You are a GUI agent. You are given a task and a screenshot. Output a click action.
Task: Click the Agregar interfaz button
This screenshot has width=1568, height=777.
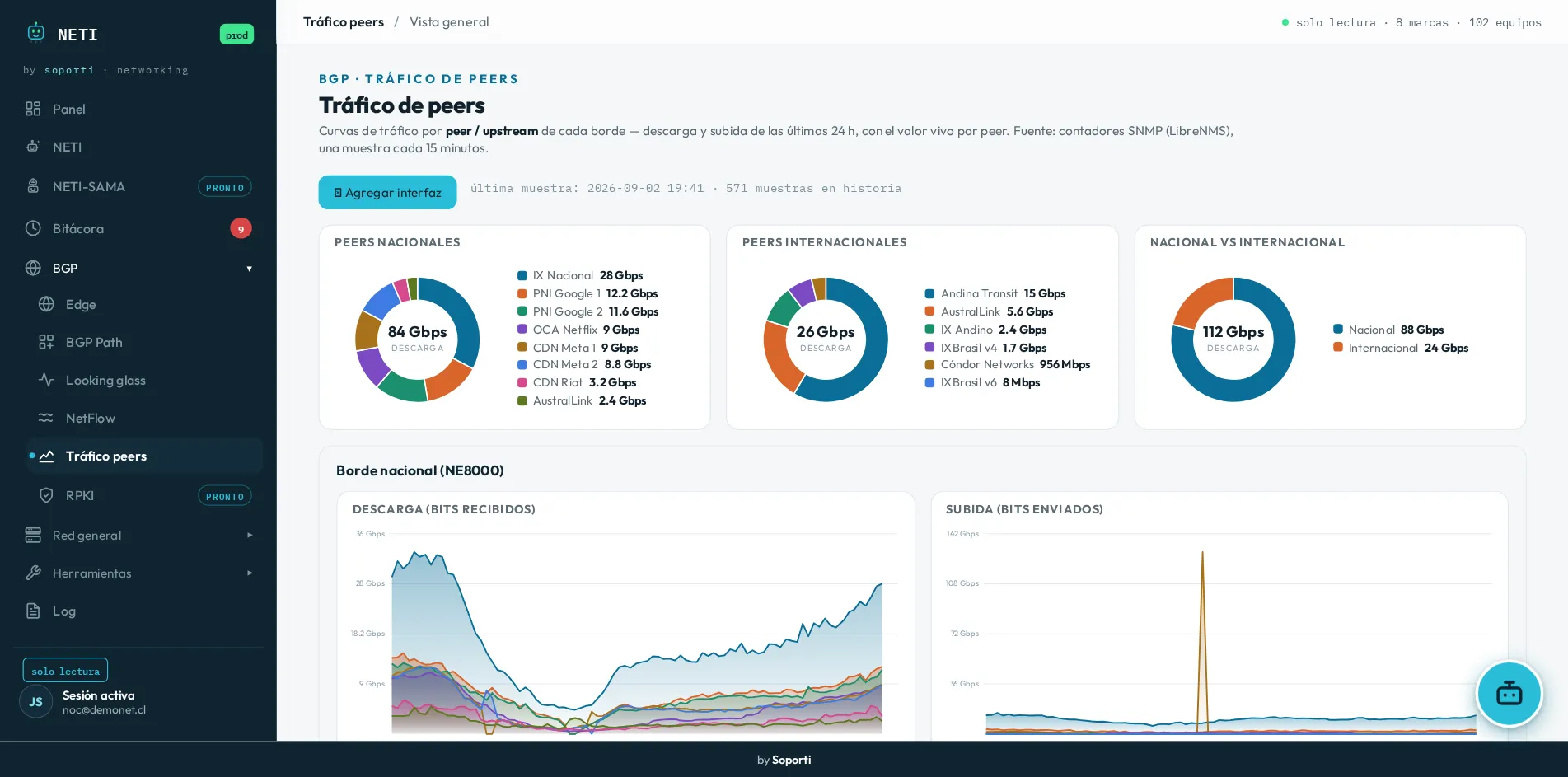pyautogui.click(x=387, y=192)
